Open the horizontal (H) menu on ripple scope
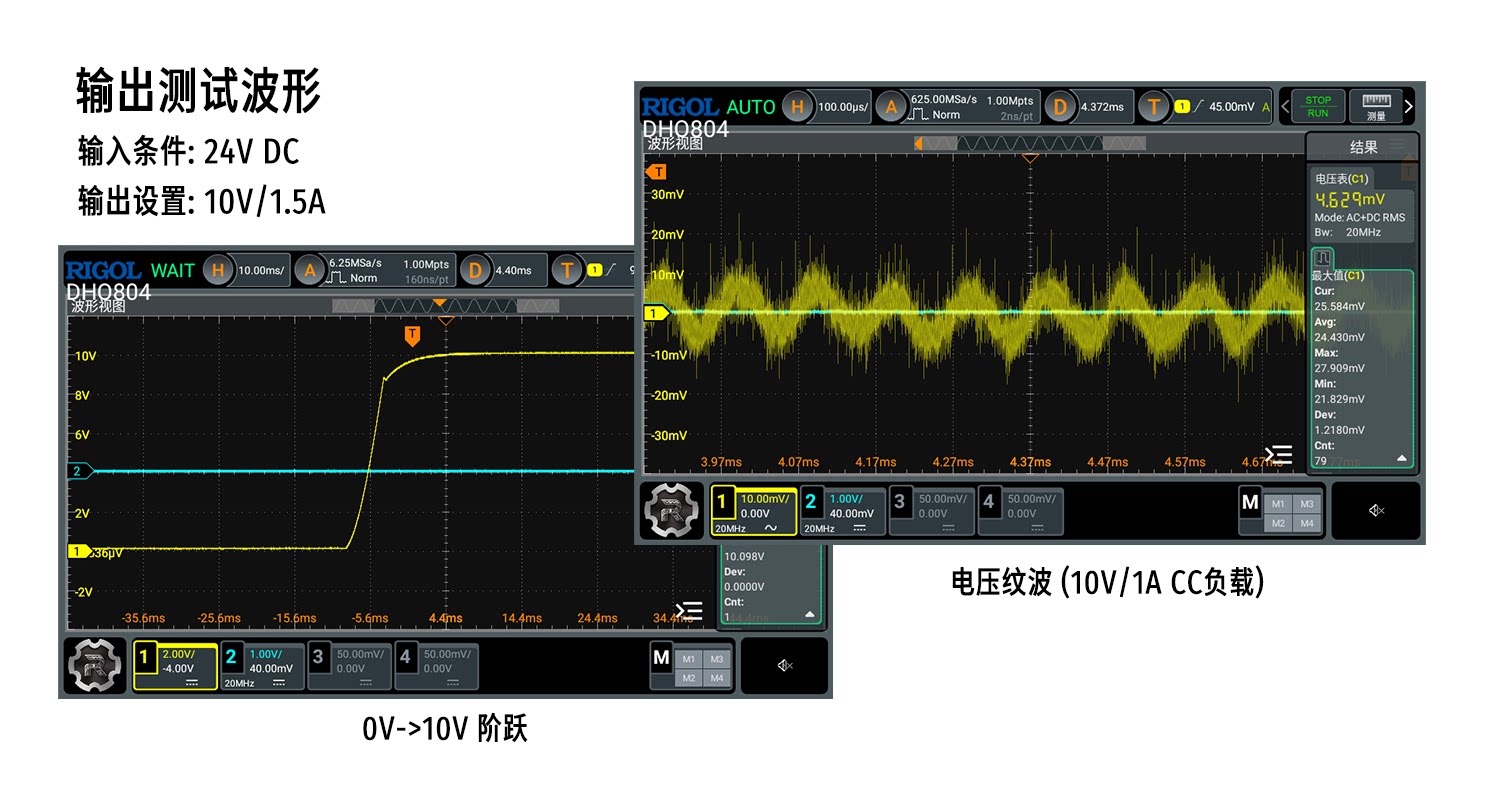The width and height of the screenshot is (1500, 800). 796,106
